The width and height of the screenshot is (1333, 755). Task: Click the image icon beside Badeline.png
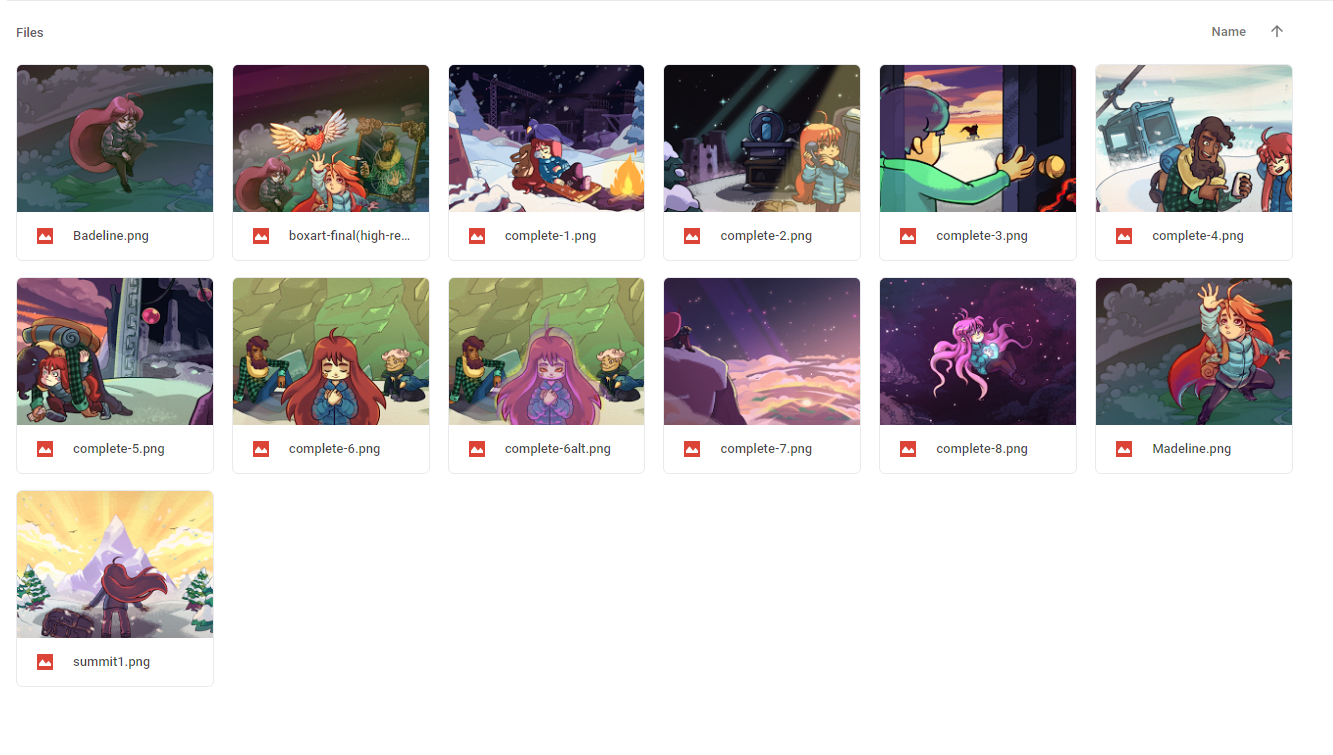pos(45,236)
